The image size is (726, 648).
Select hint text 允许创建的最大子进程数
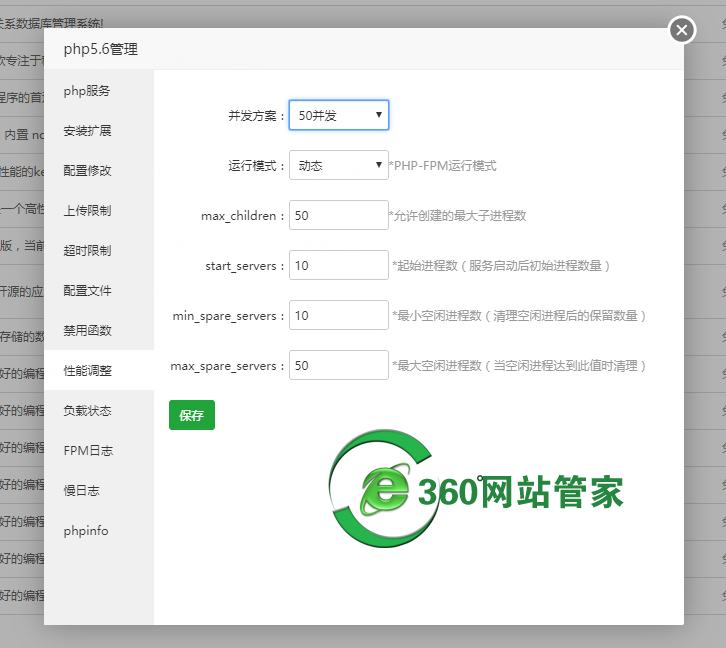[457, 215]
